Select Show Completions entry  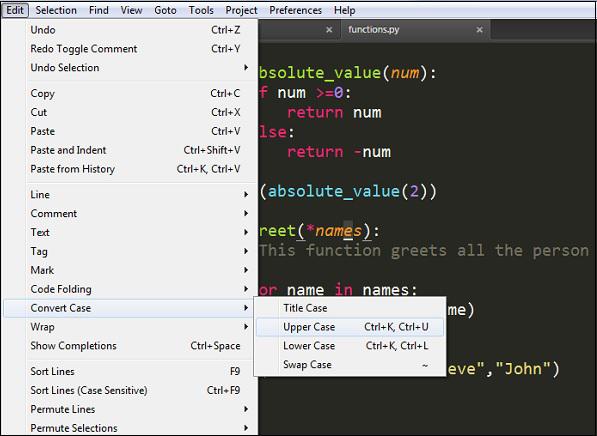coord(130,346)
